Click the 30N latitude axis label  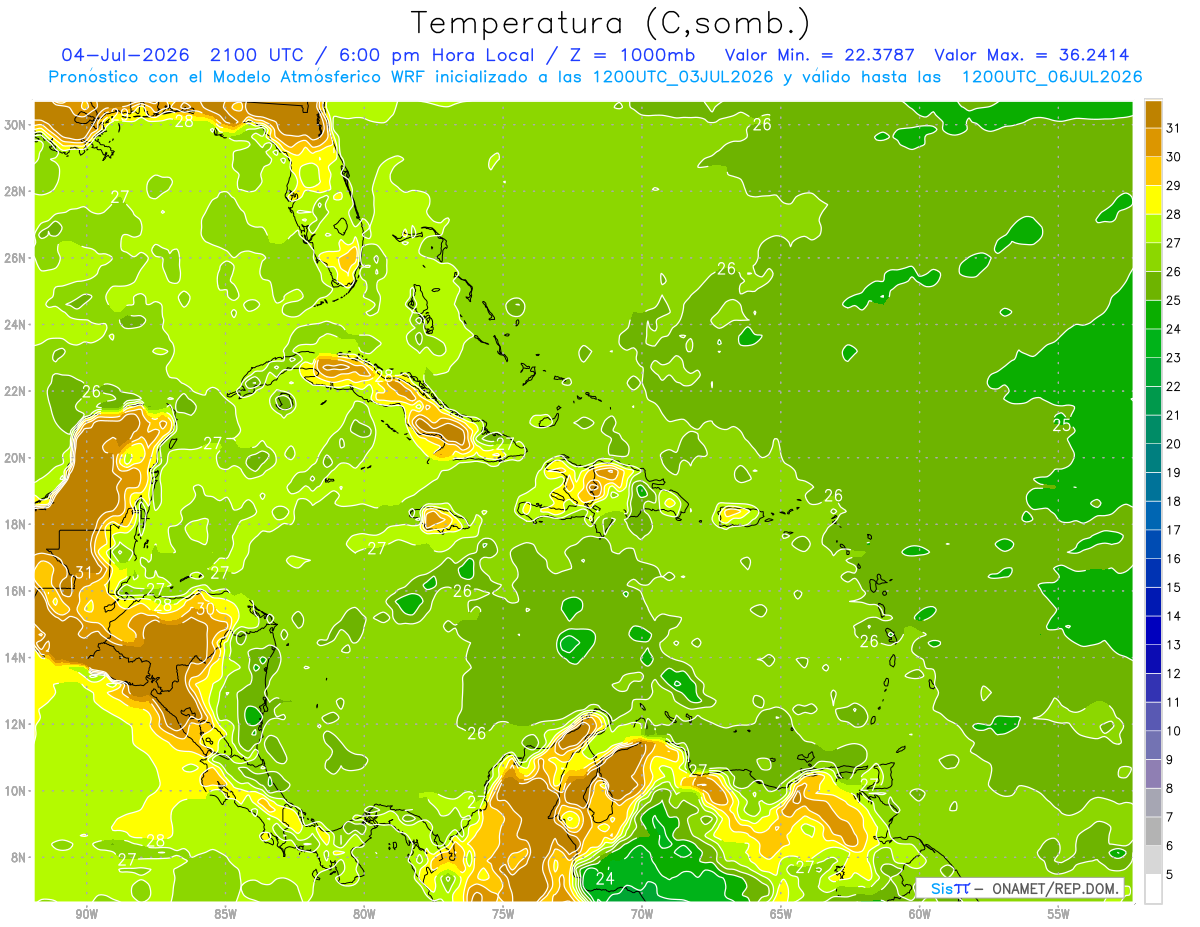[15, 124]
